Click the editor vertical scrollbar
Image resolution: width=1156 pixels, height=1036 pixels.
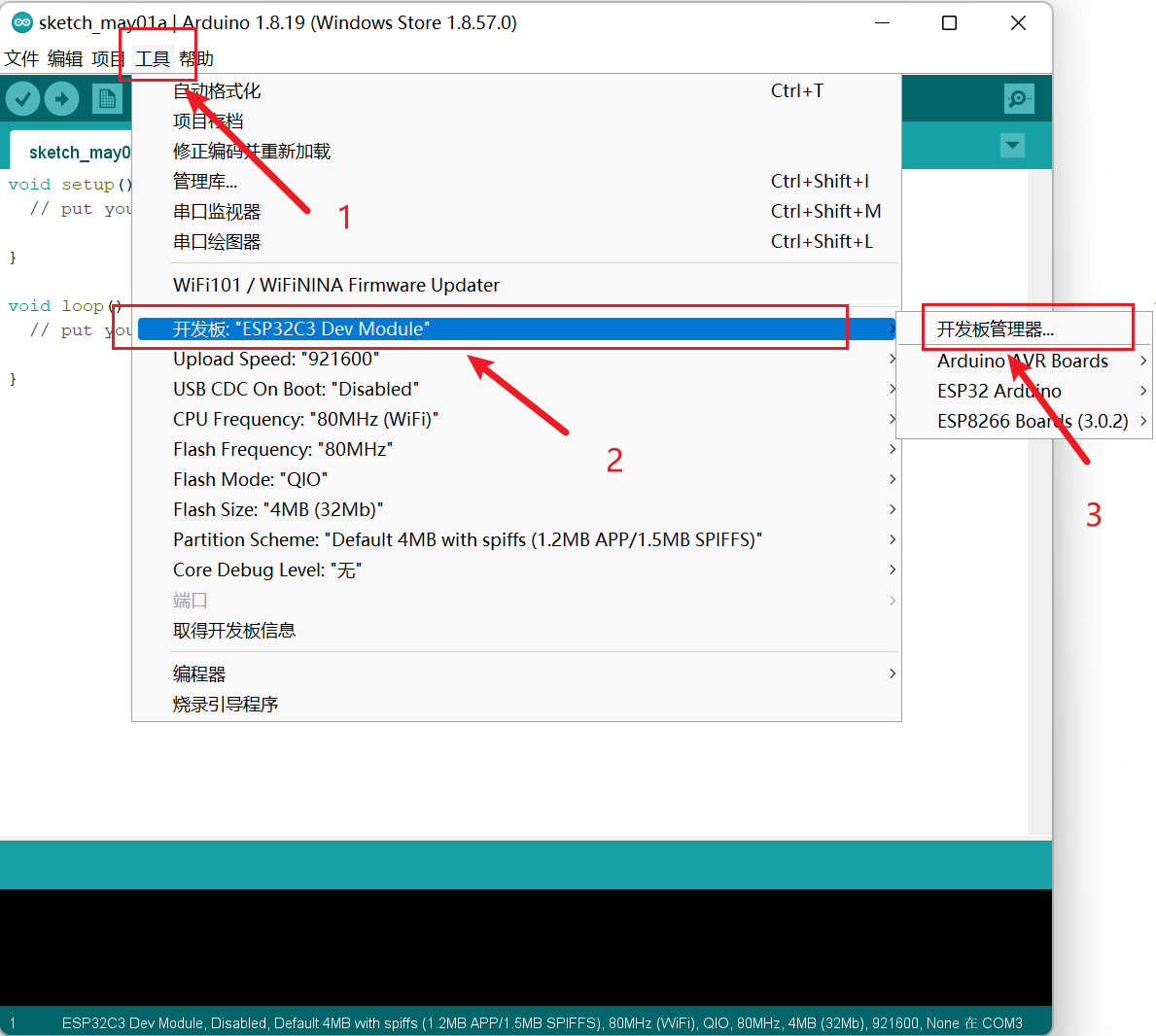tap(1039, 501)
